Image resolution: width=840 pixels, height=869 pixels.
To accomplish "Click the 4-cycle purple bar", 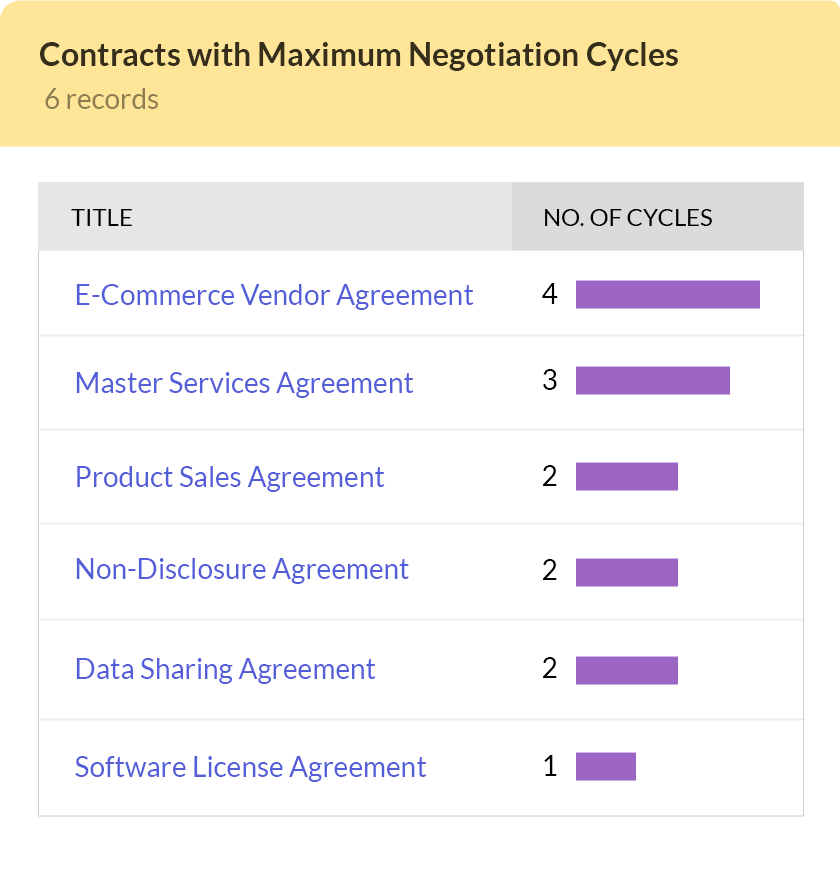I will click(x=667, y=295).
